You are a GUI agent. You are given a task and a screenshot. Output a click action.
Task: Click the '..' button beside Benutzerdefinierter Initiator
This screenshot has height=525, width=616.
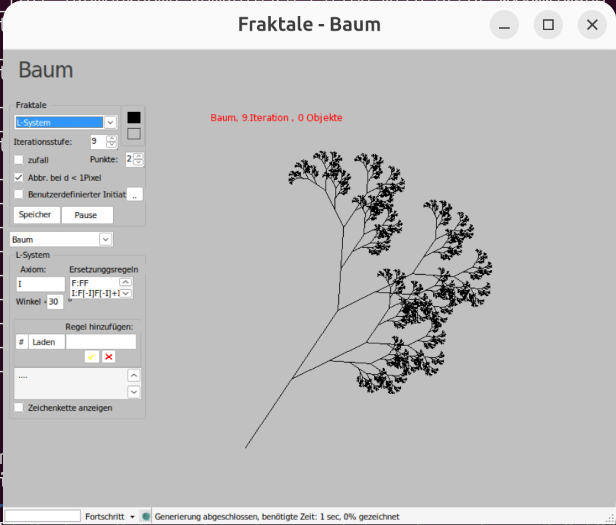click(x=135, y=194)
